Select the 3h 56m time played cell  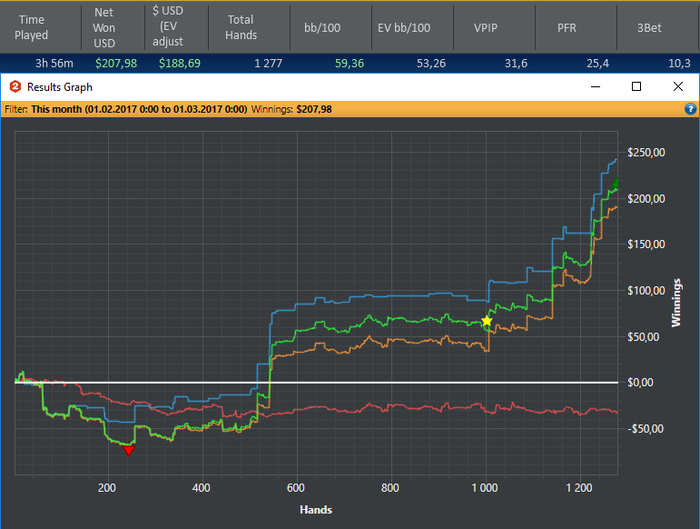(x=54, y=63)
